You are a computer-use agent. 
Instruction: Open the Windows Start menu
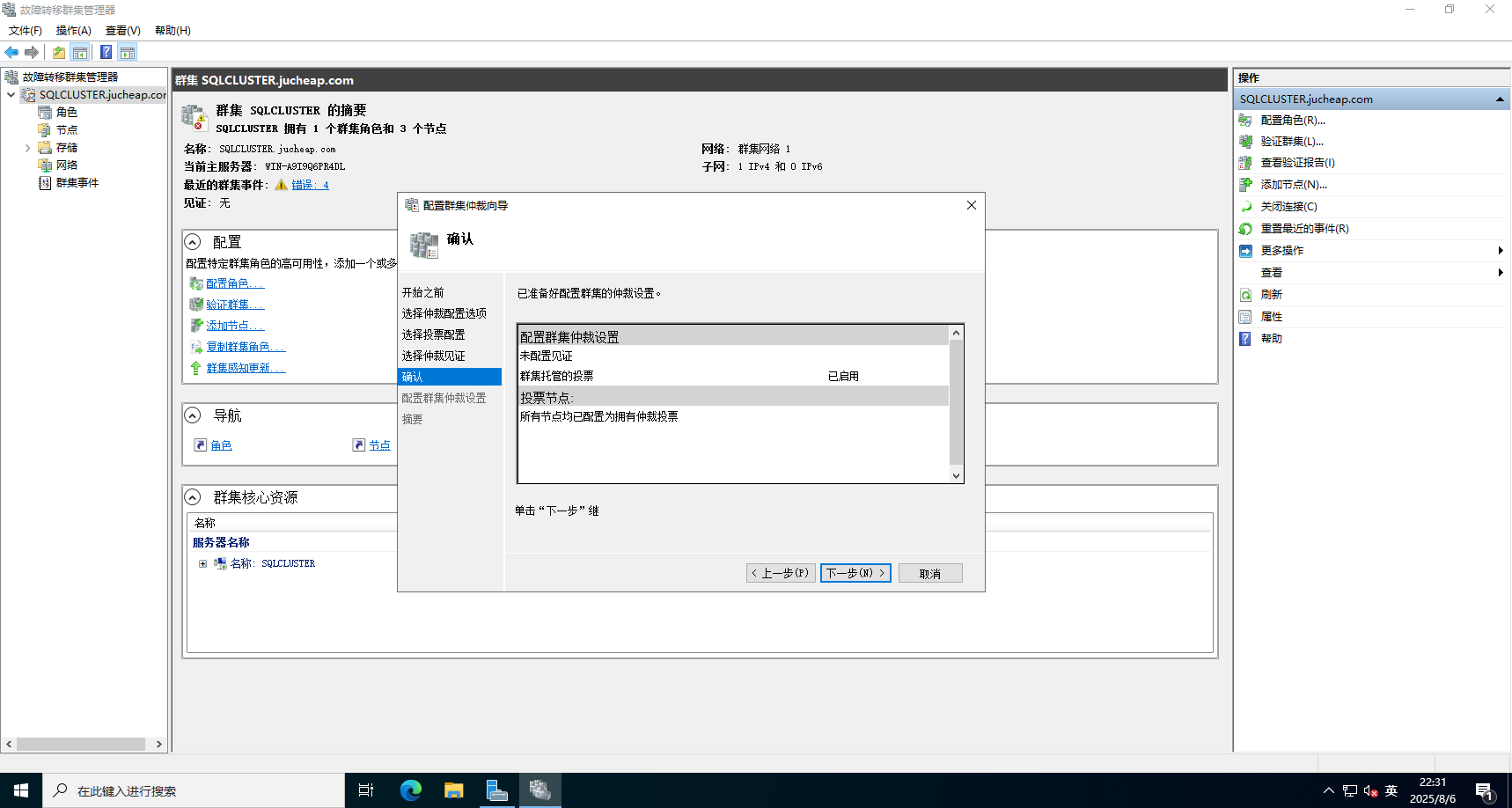[x=21, y=790]
